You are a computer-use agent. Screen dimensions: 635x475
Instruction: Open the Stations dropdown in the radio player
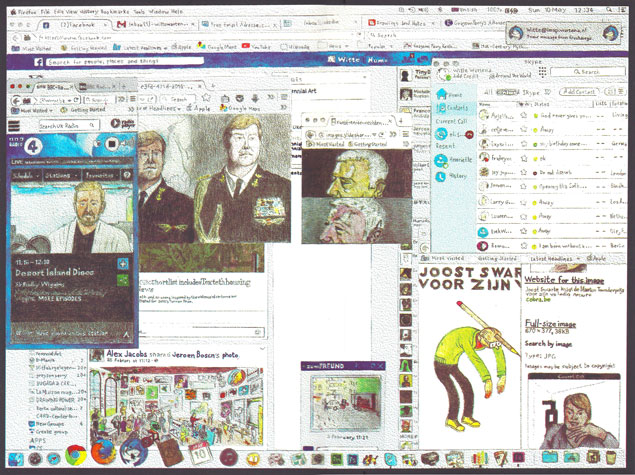pos(62,175)
